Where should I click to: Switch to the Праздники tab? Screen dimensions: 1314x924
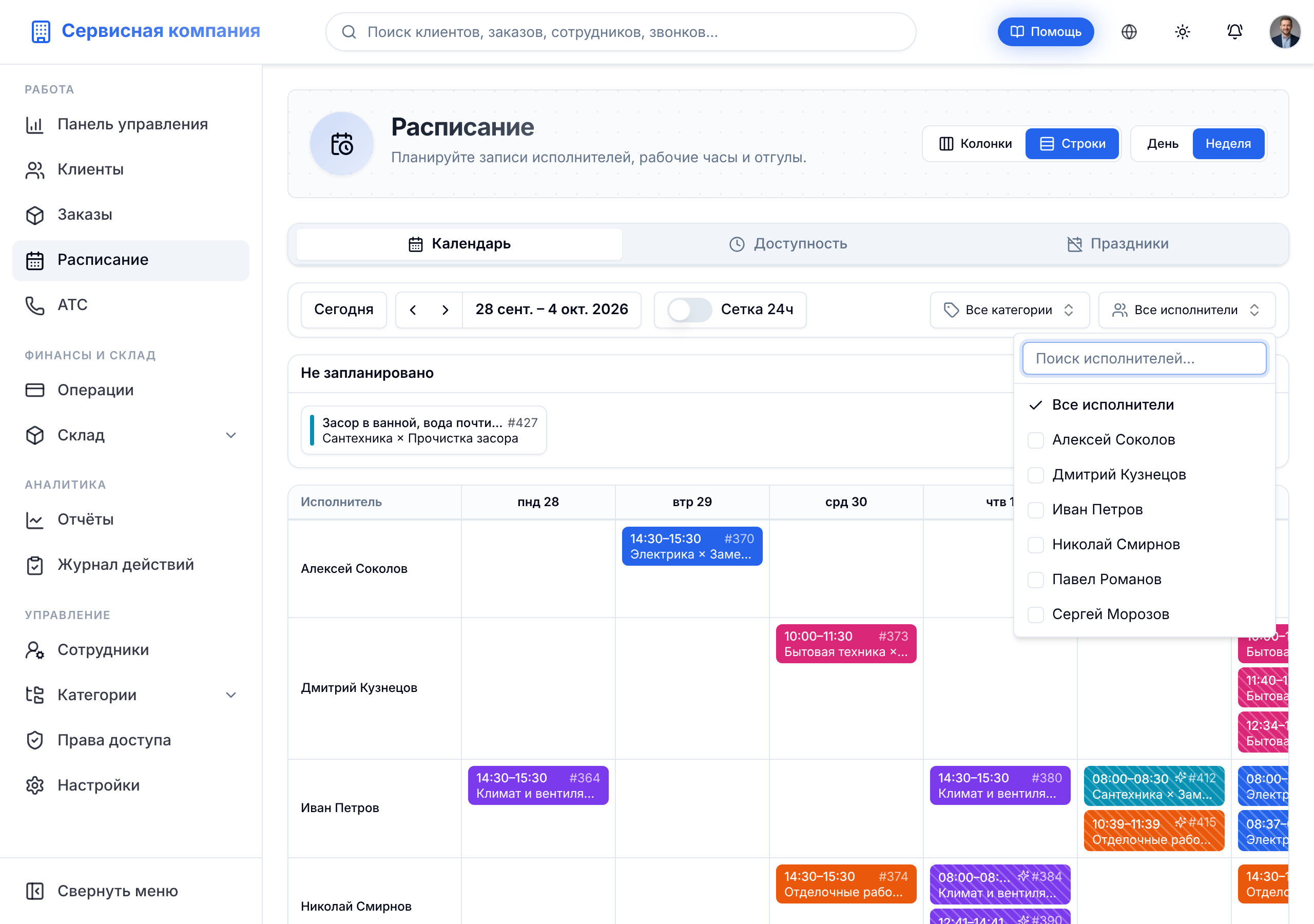click(x=1117, y=244)
